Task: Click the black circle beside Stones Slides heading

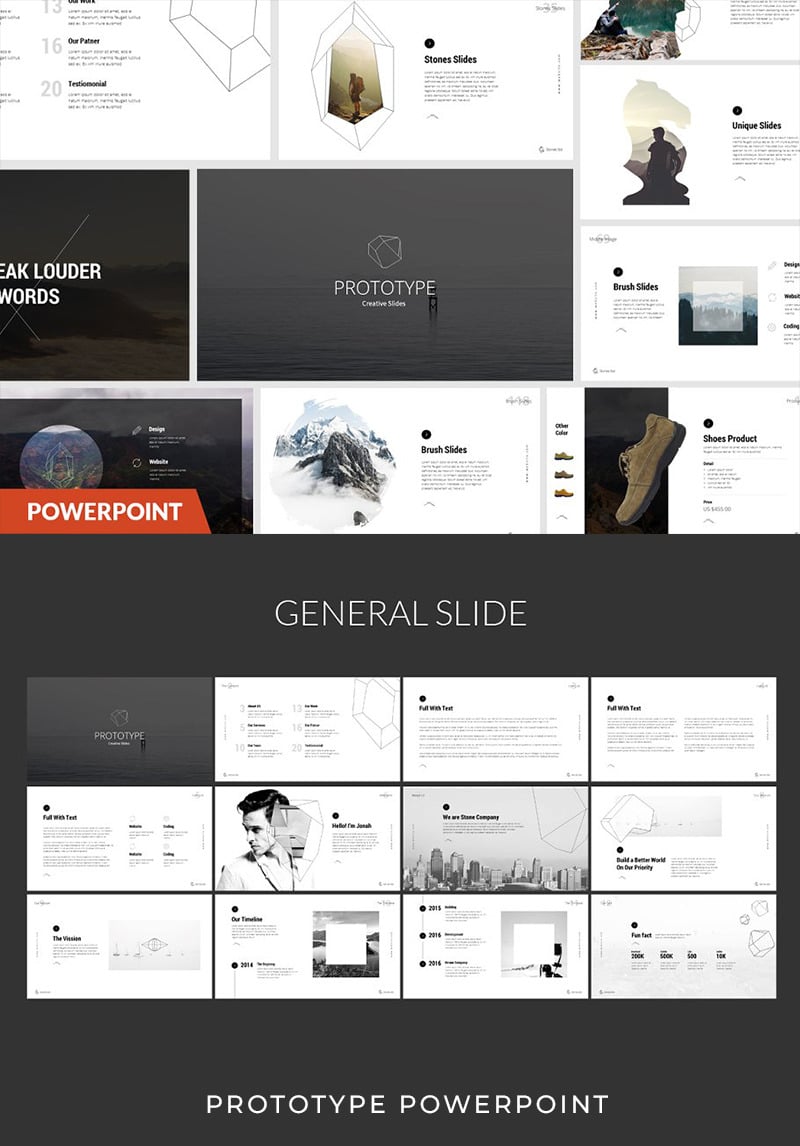Action: pos(429,43)
